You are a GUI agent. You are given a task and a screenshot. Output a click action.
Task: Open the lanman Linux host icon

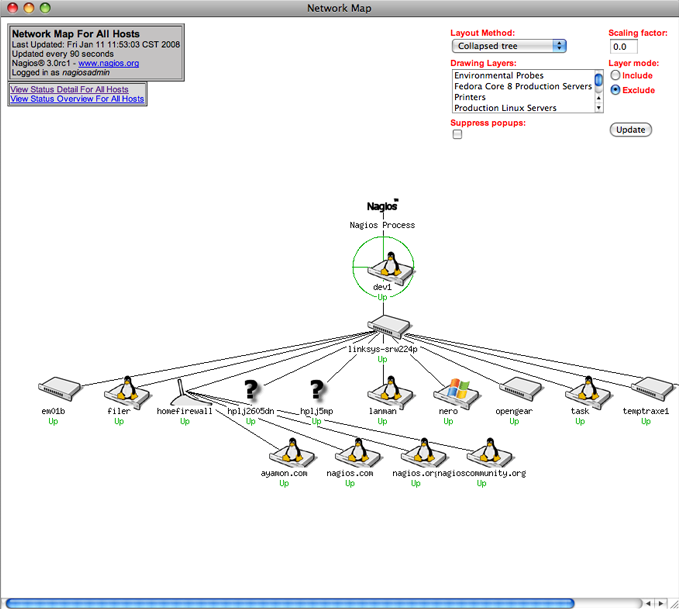[x=390, y=392]
